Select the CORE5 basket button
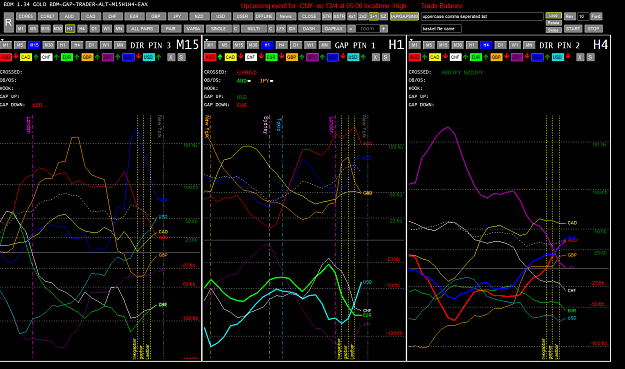Viewport: 625px width, 369px height. (26, 16)
